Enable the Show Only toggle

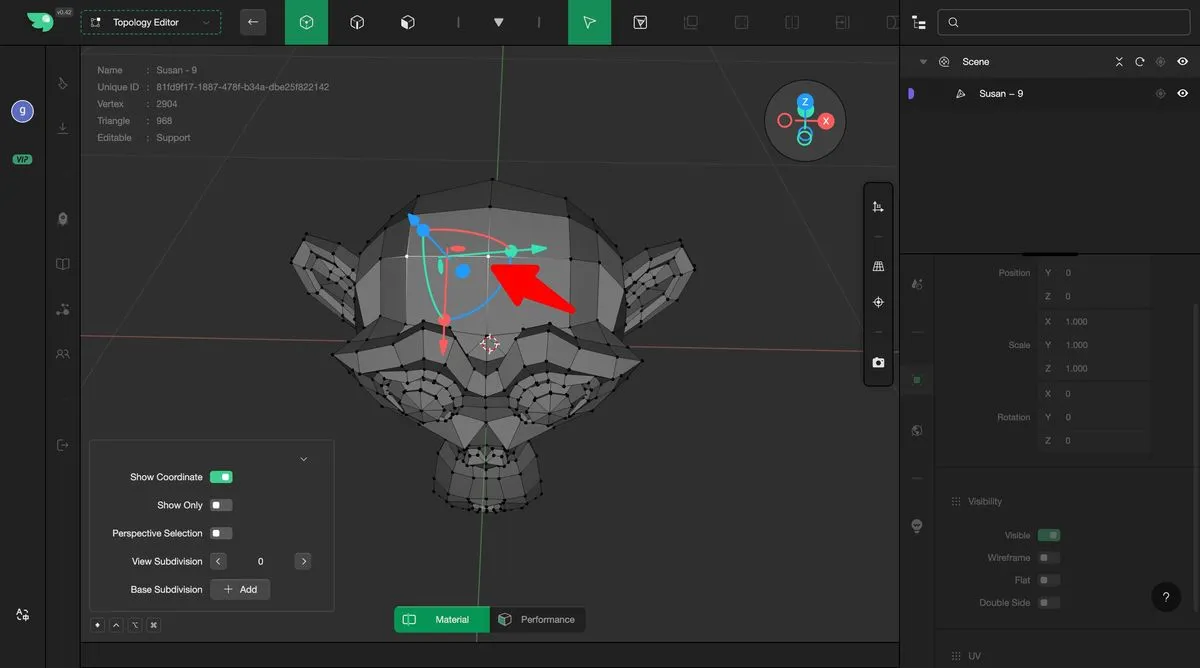[x=221, y=505]
